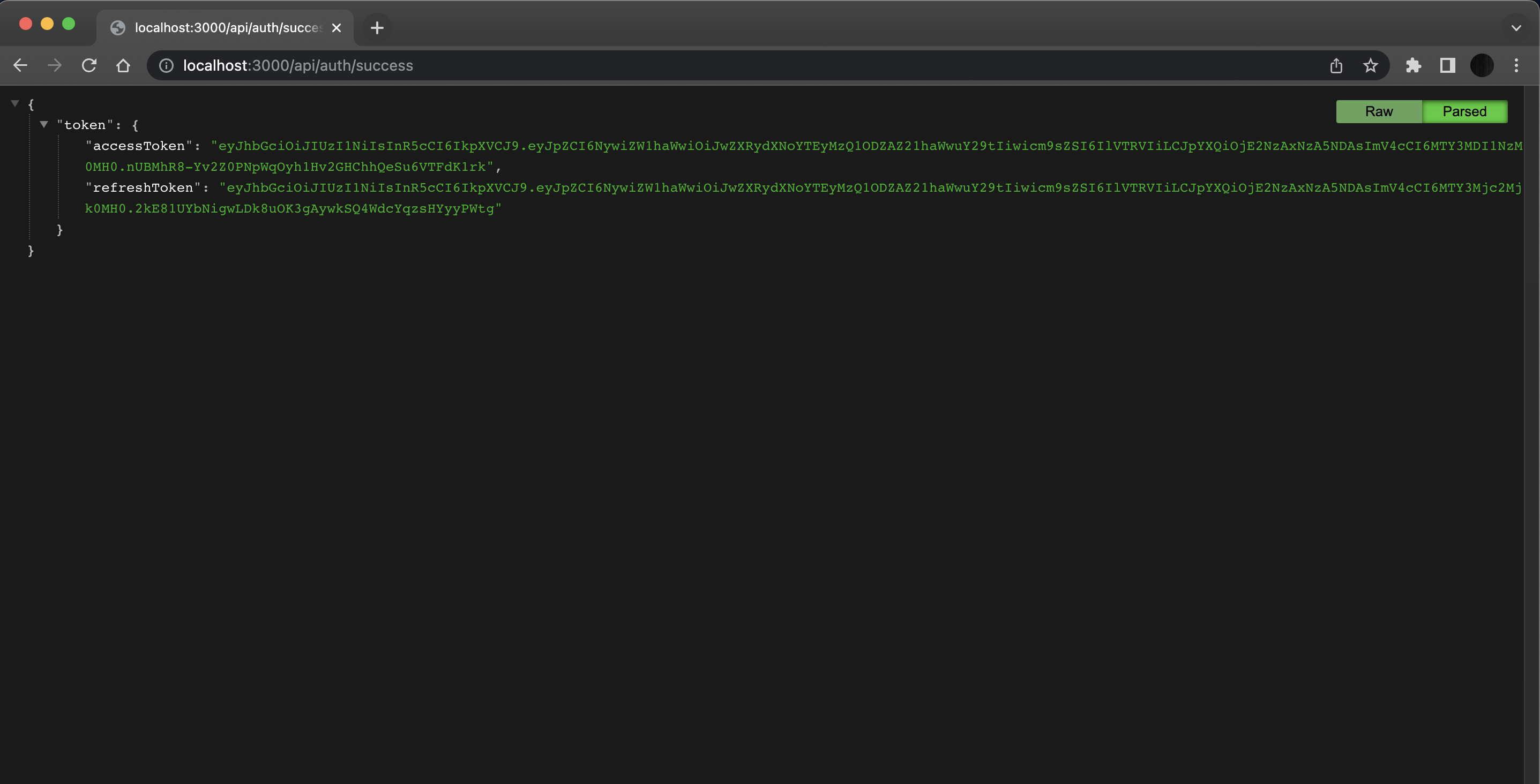Bookmark this page with the star
This screenshot has height=784, width=1540.
click(x=1370, y=66)
